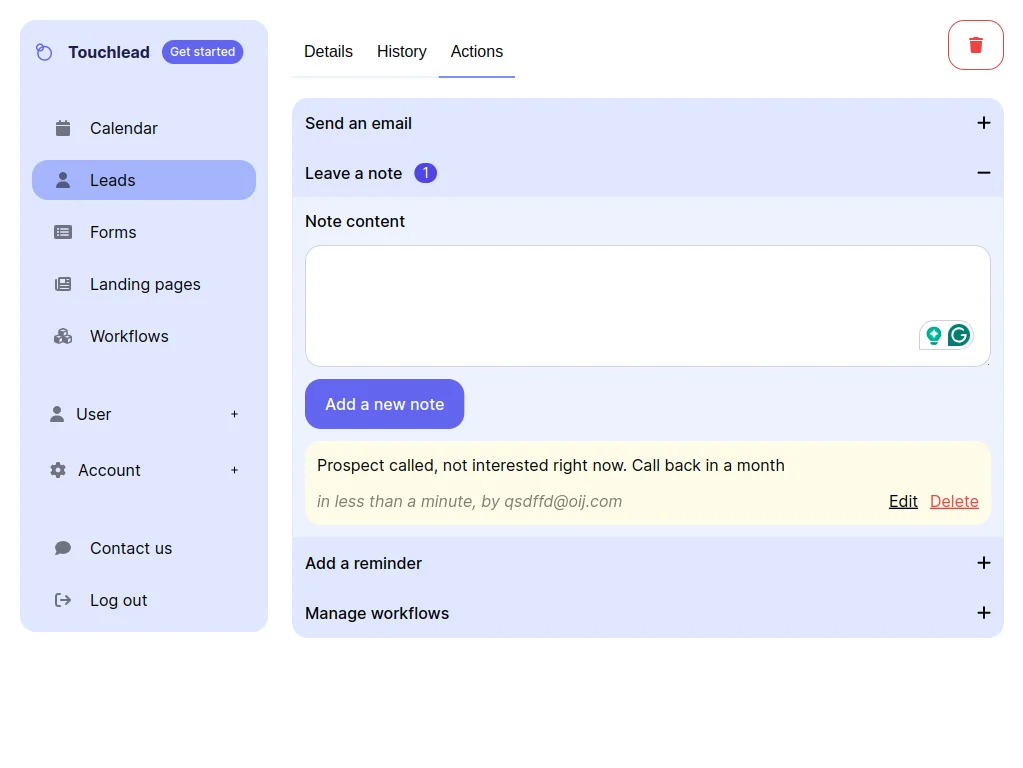Click the Add a new note button
Viewport: 1023px width, 768px height.
point(384,404)
